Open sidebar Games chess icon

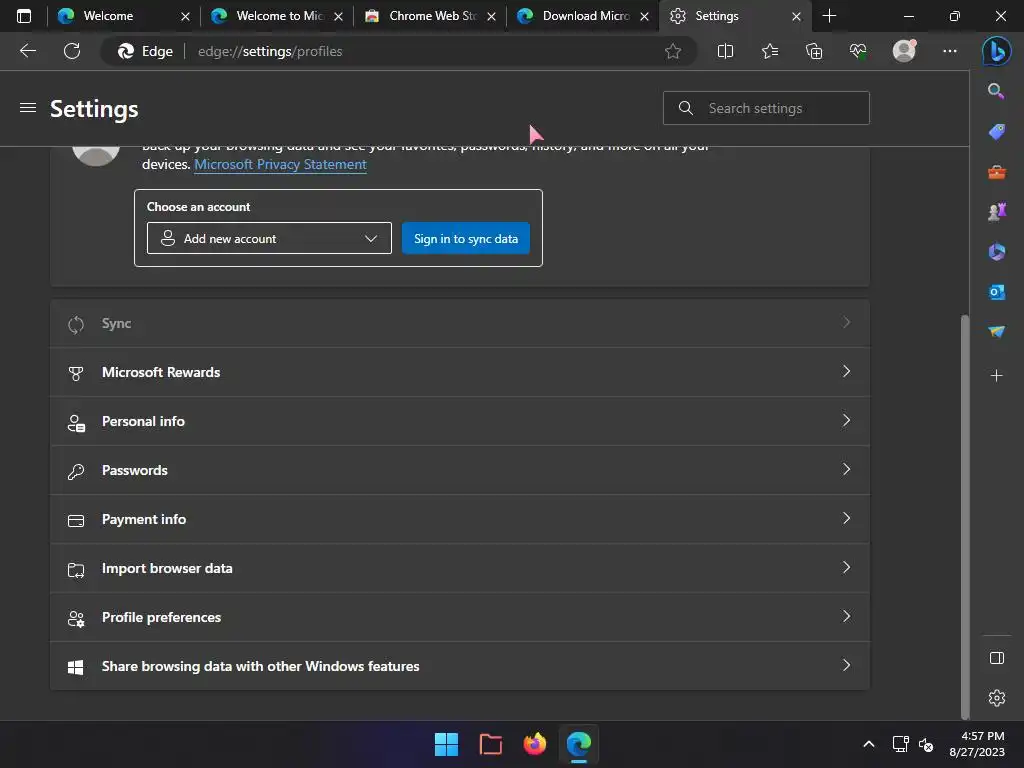tap(997, 212)
